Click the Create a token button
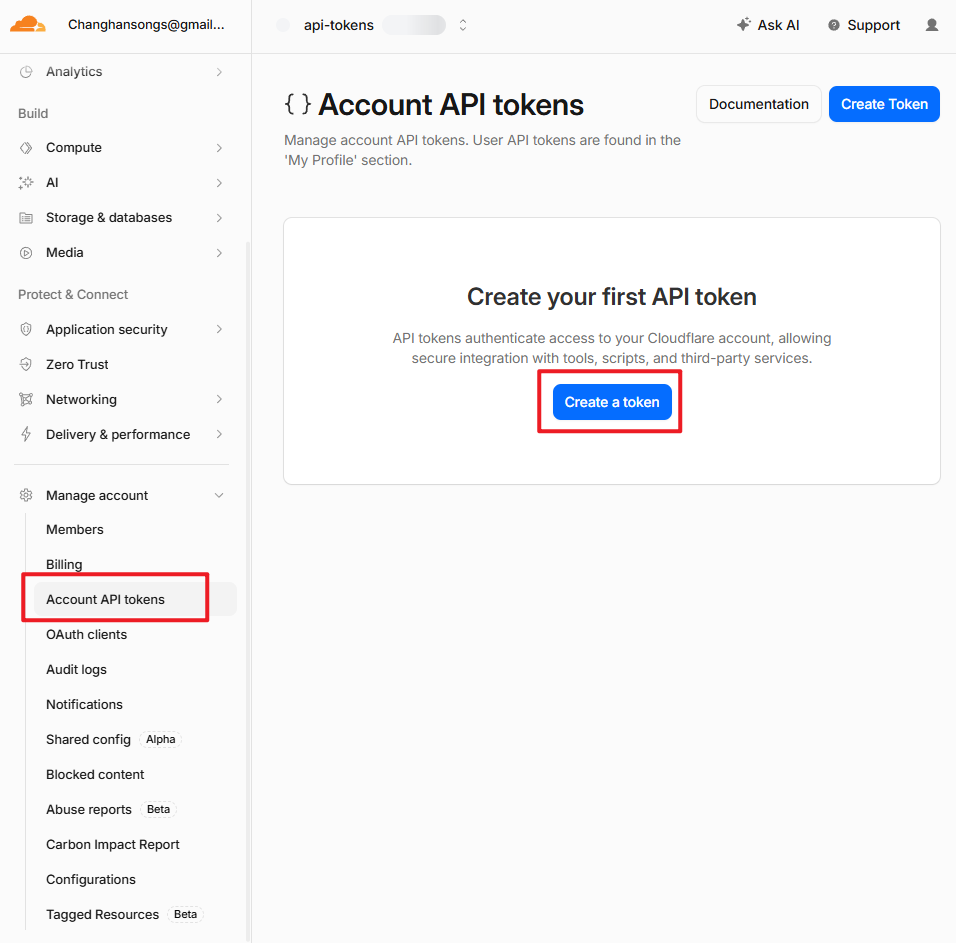 tap(612, 402)
